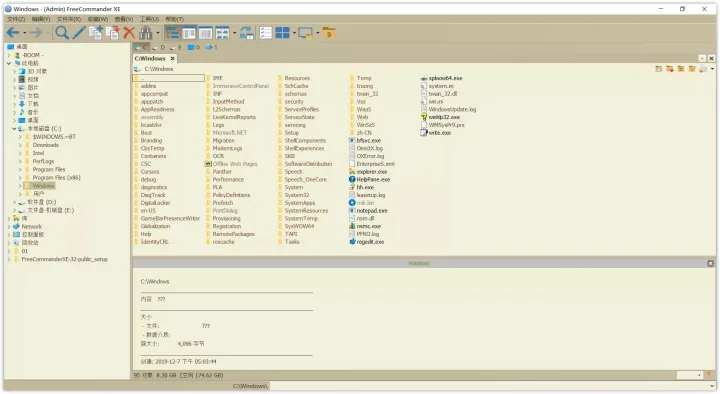Open the magnifying glass search tool

tap(62, 33)
